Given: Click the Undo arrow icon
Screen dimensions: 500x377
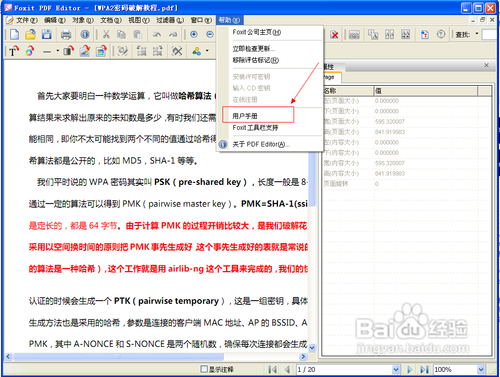Looking at the screenshot, I should pos(157,34).
